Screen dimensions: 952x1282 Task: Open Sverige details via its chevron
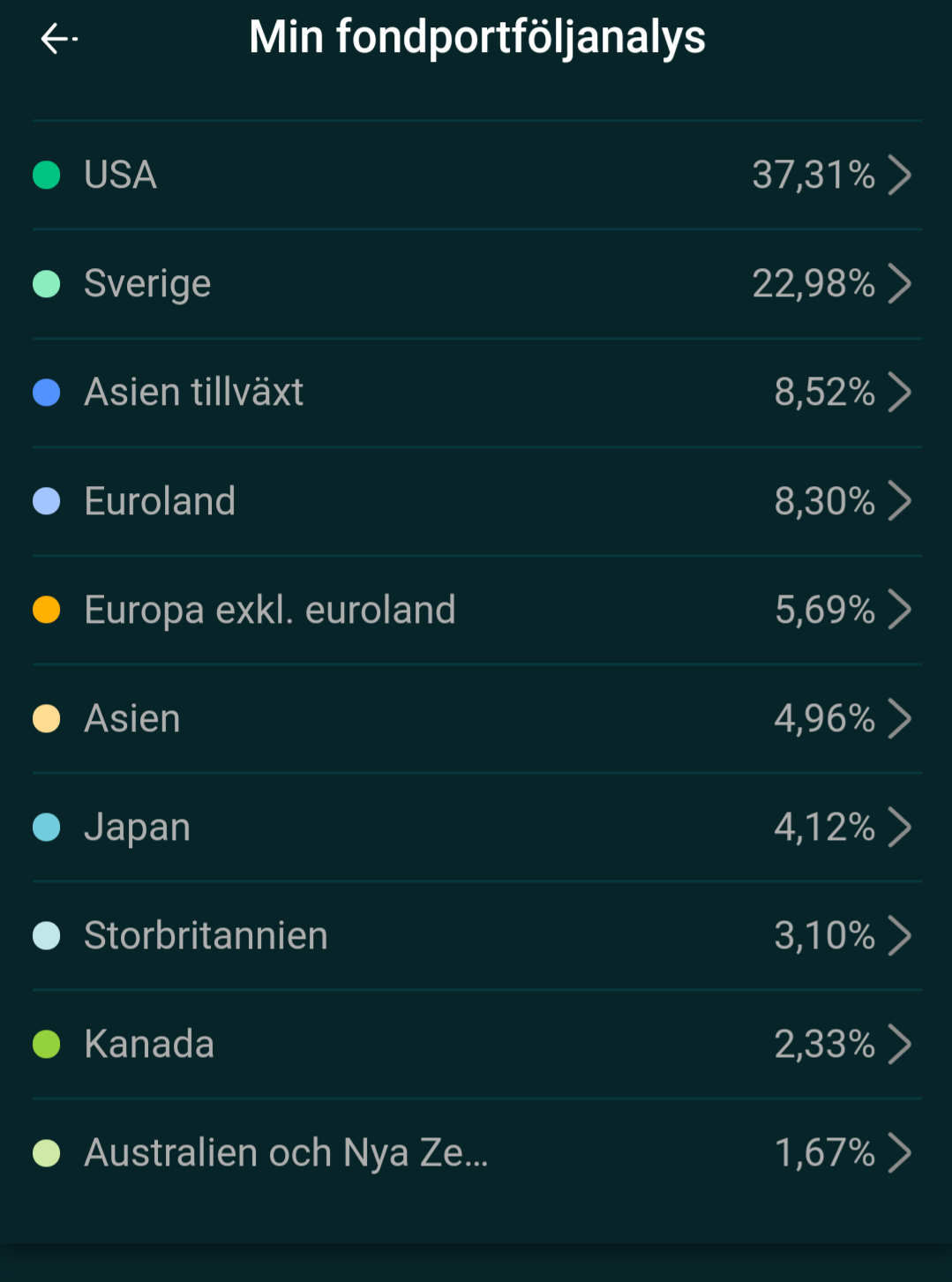coord(899,283)
